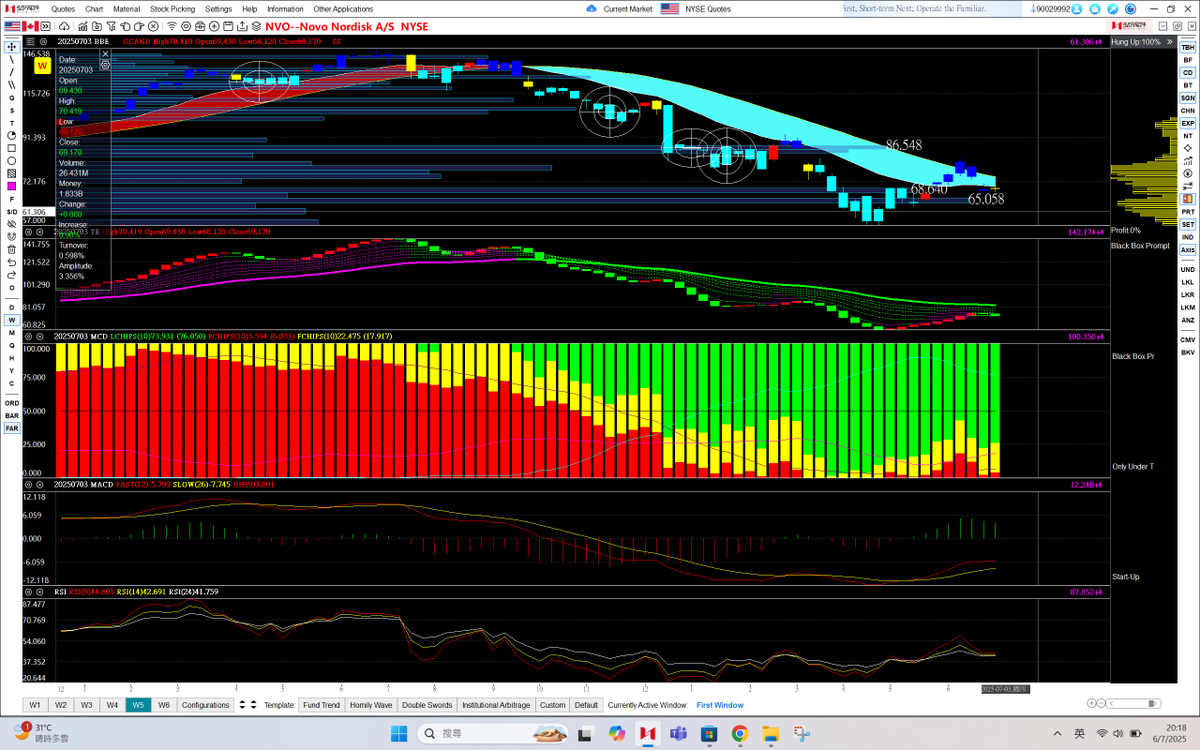Open the Settings menu
1200x750 pixels.
pos(218,9)
